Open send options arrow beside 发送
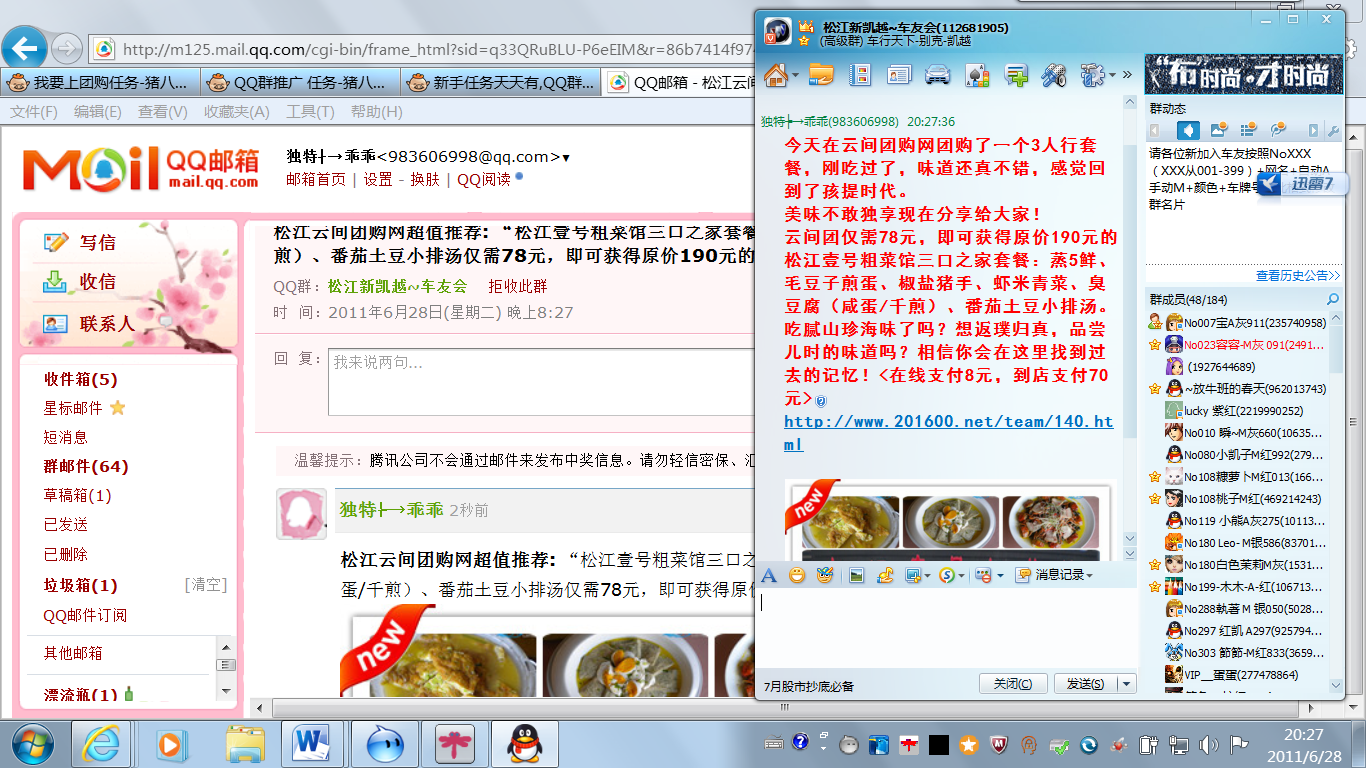Viewport: 1366px width, 768px height. [x=1126, y=684]
